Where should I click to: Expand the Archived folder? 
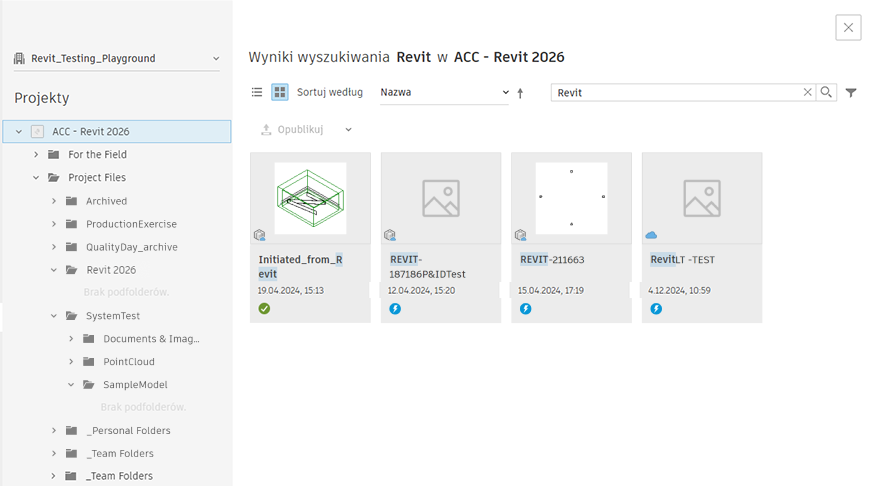click(54, 201)
